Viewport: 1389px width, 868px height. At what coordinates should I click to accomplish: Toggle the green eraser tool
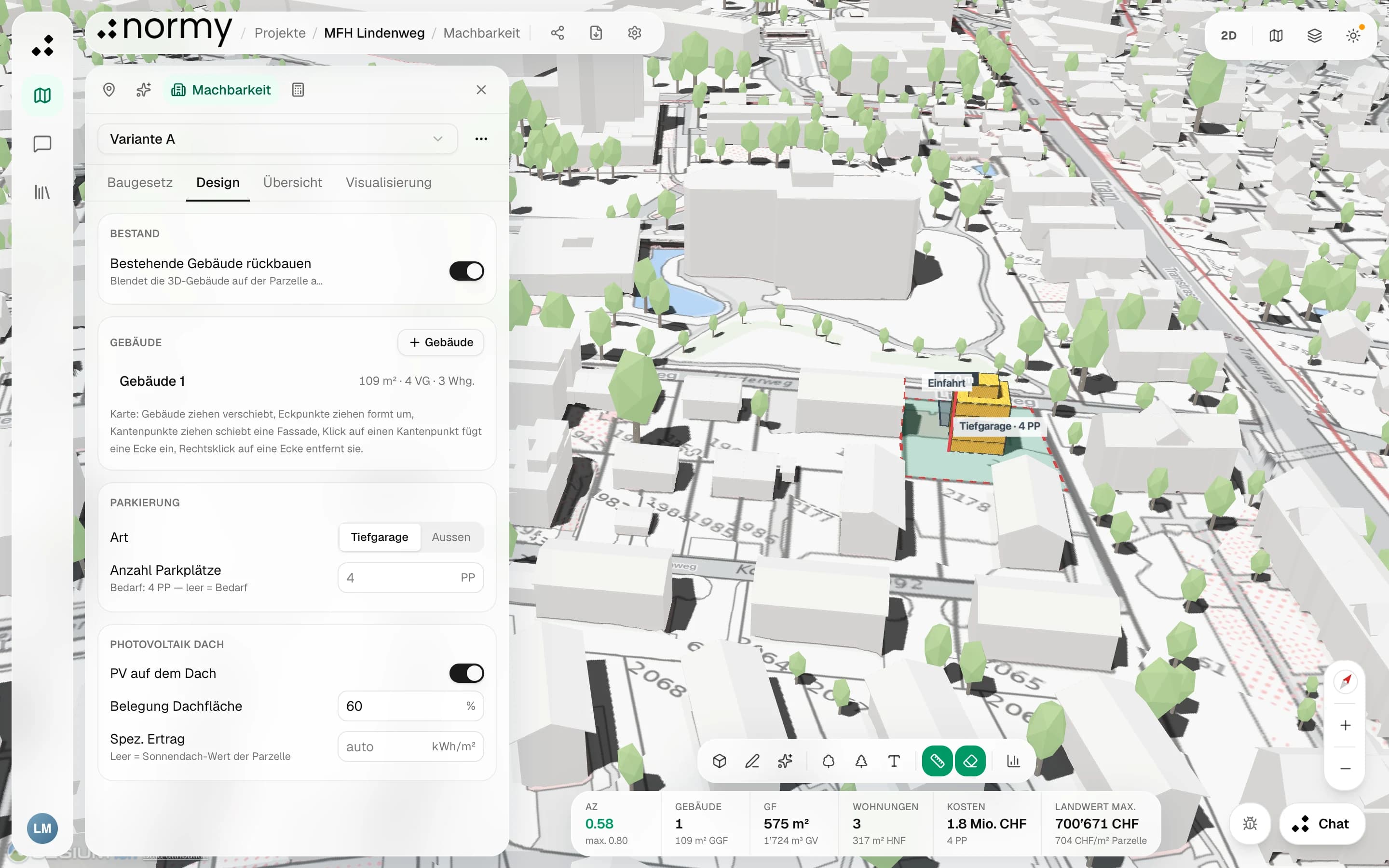click(970, 760)
